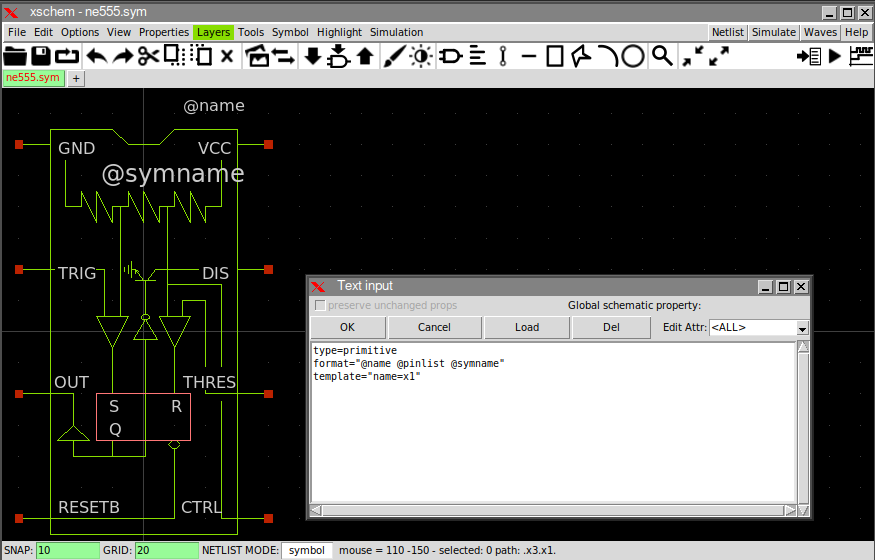Click the Open file folder icon
The width and height of the screenshot is (875, 560).
point(15,56)
